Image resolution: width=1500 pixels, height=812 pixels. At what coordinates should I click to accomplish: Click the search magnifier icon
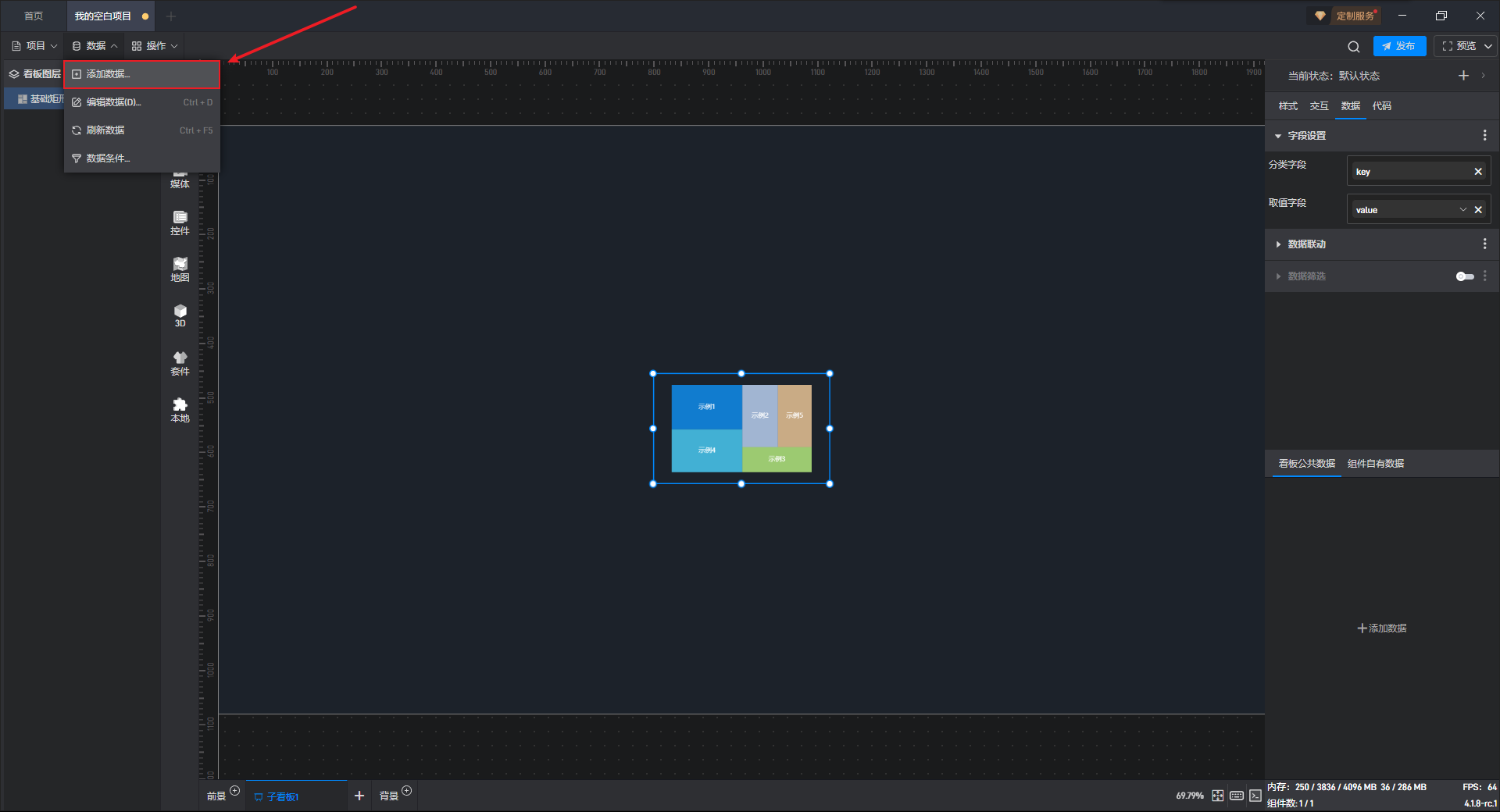(1354, 47)
